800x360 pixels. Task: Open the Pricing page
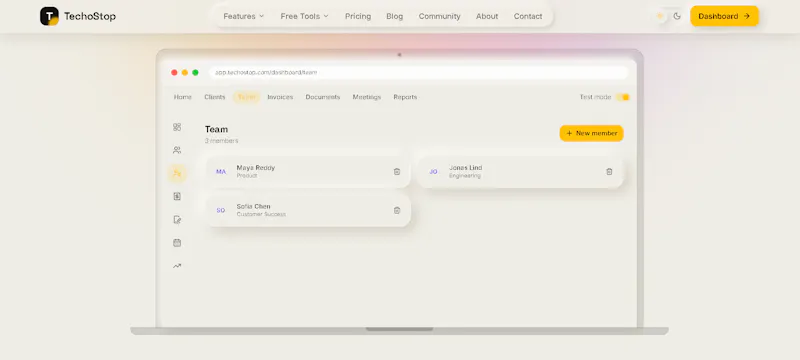coord(358,16)
